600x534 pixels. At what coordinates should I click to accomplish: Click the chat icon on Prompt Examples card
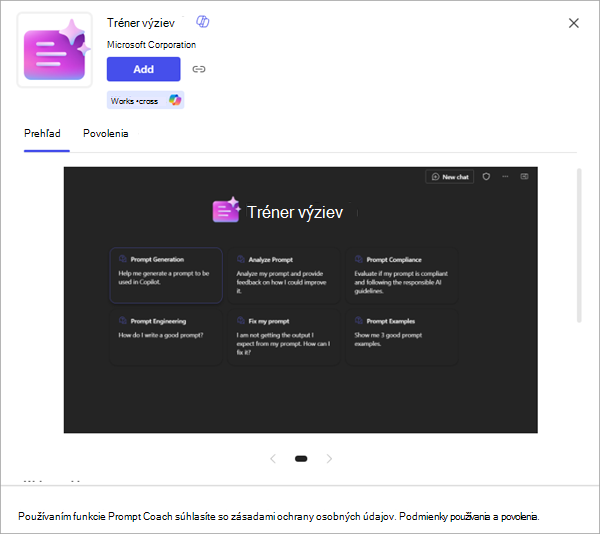(x=359, y=321)
